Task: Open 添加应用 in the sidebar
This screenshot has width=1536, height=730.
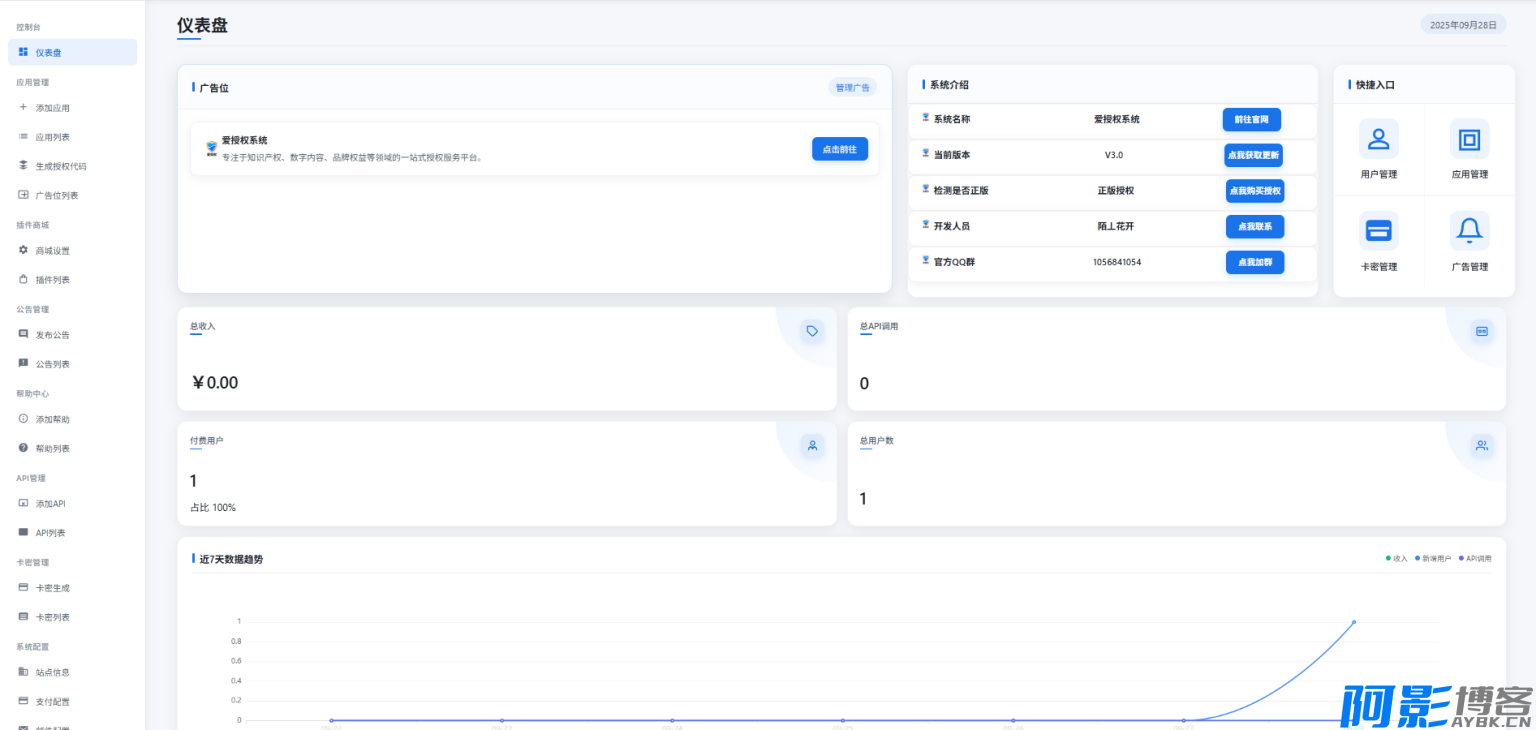Action: coord(53,108)
